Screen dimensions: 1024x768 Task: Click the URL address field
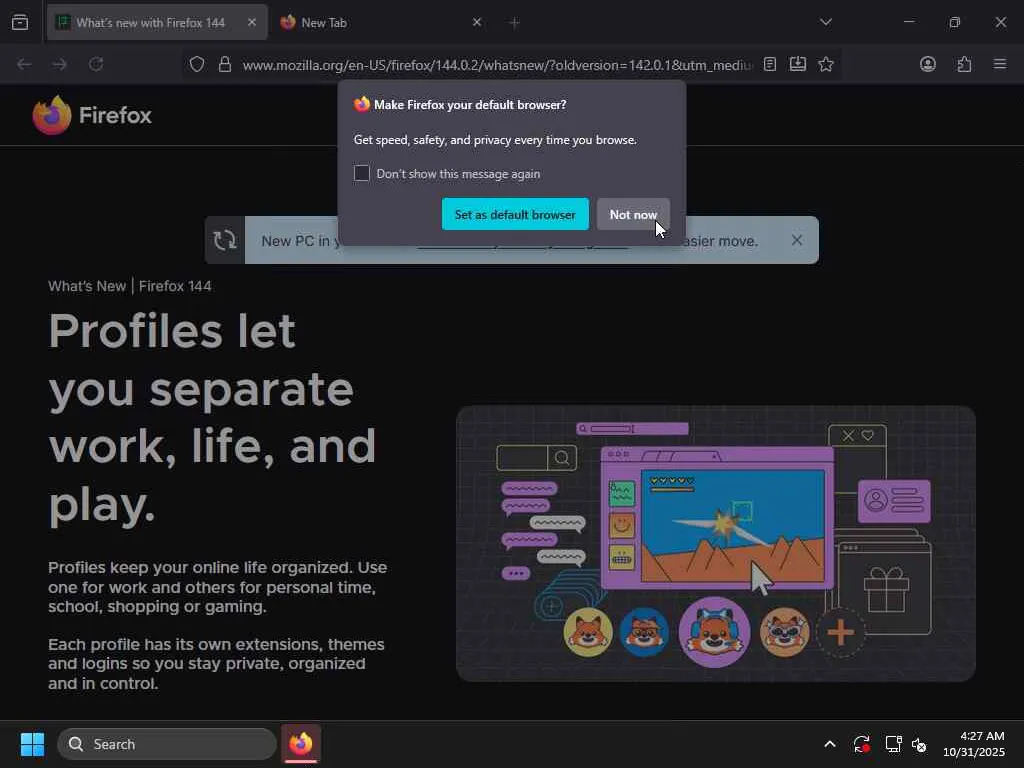[496, 65]
